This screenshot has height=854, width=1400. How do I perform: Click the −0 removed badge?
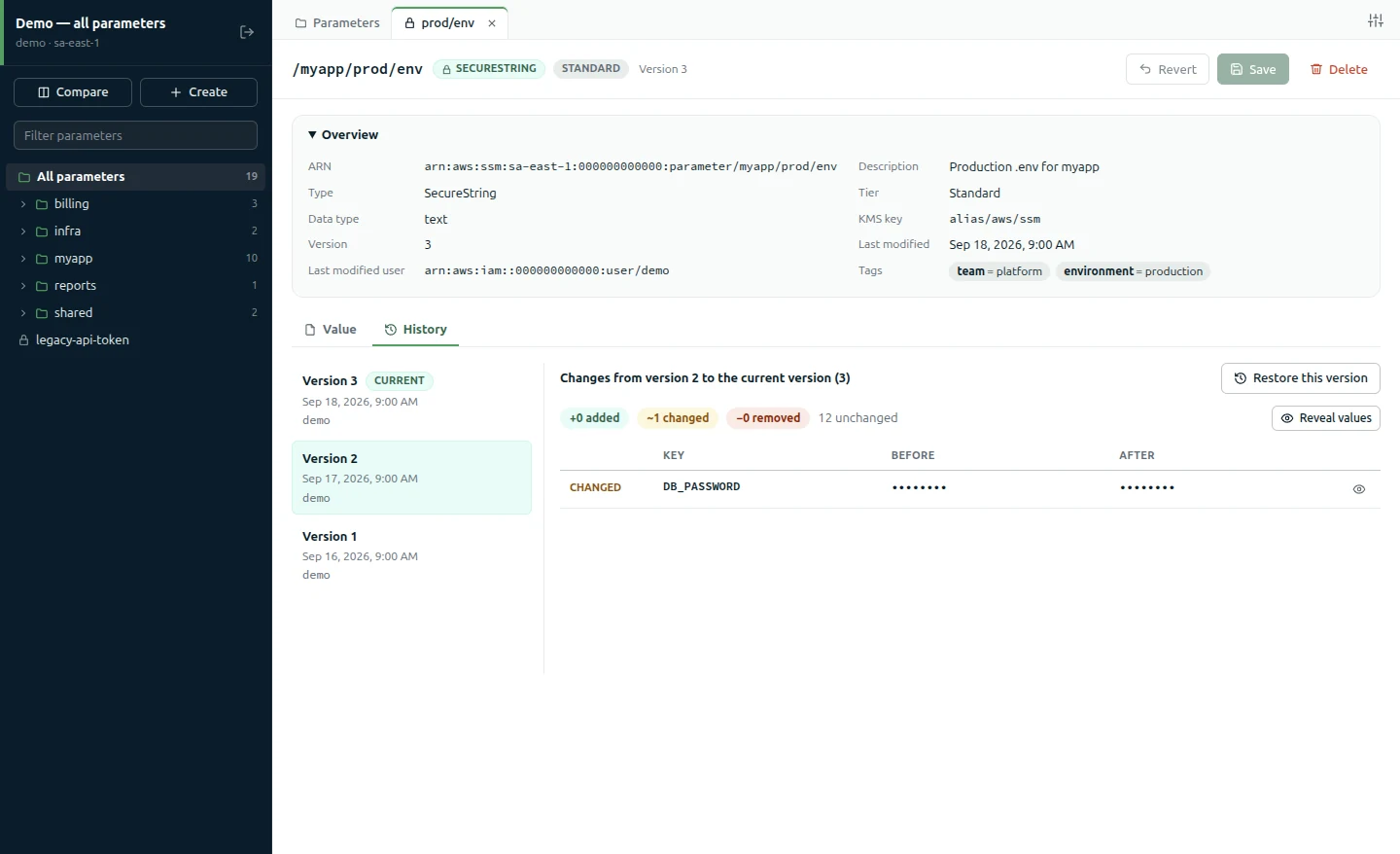click(x=768, y=418)
